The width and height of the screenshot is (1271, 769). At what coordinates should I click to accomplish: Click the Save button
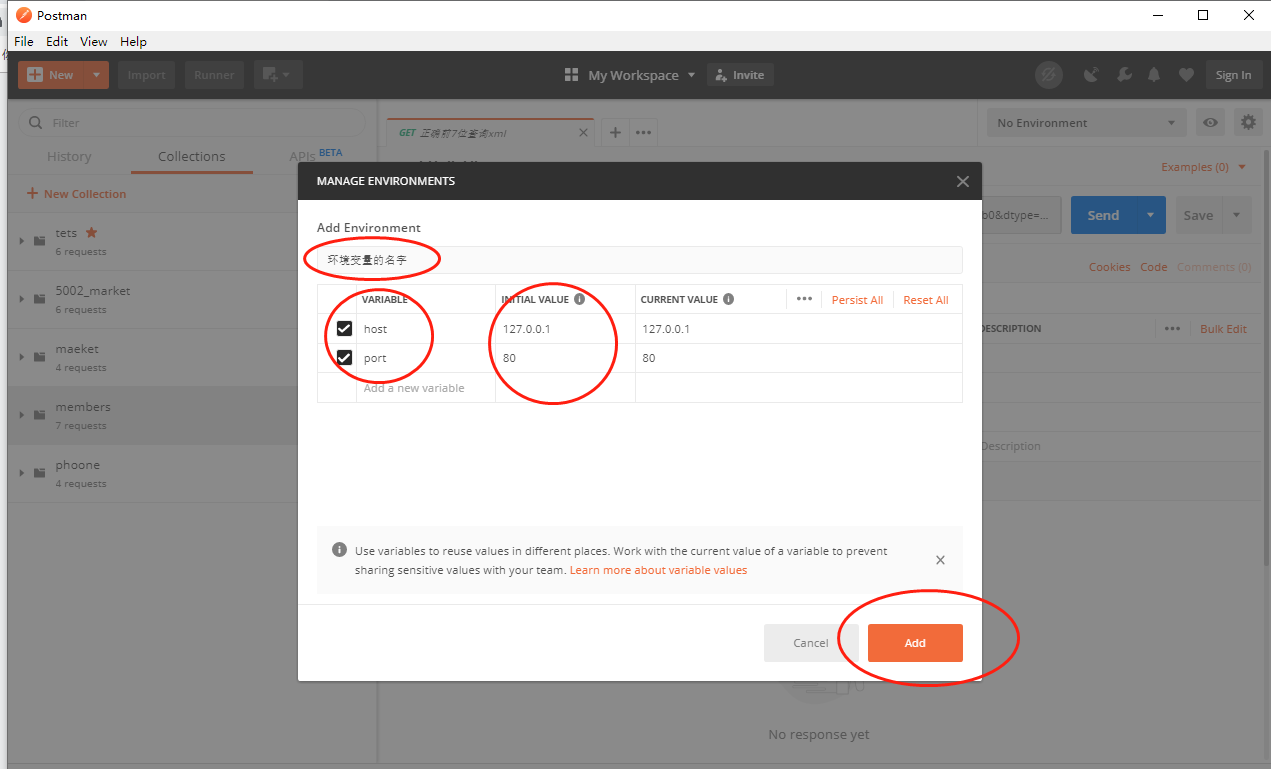pyautogui.click(x=1198, y=215)
